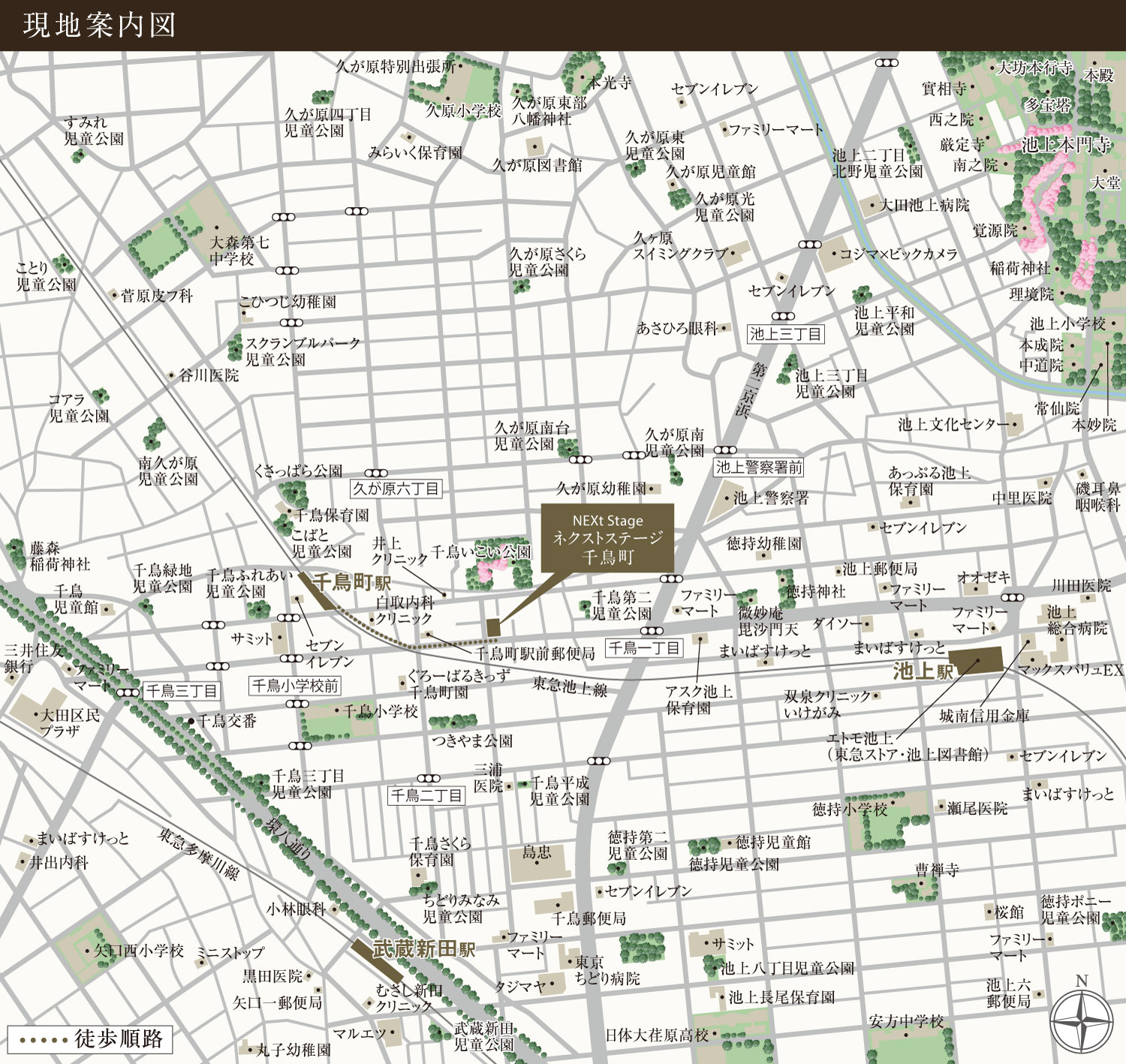Click the 池上本門寺 temple label
Screen dimensions: 1126x1064
(x=1065, y=145)
